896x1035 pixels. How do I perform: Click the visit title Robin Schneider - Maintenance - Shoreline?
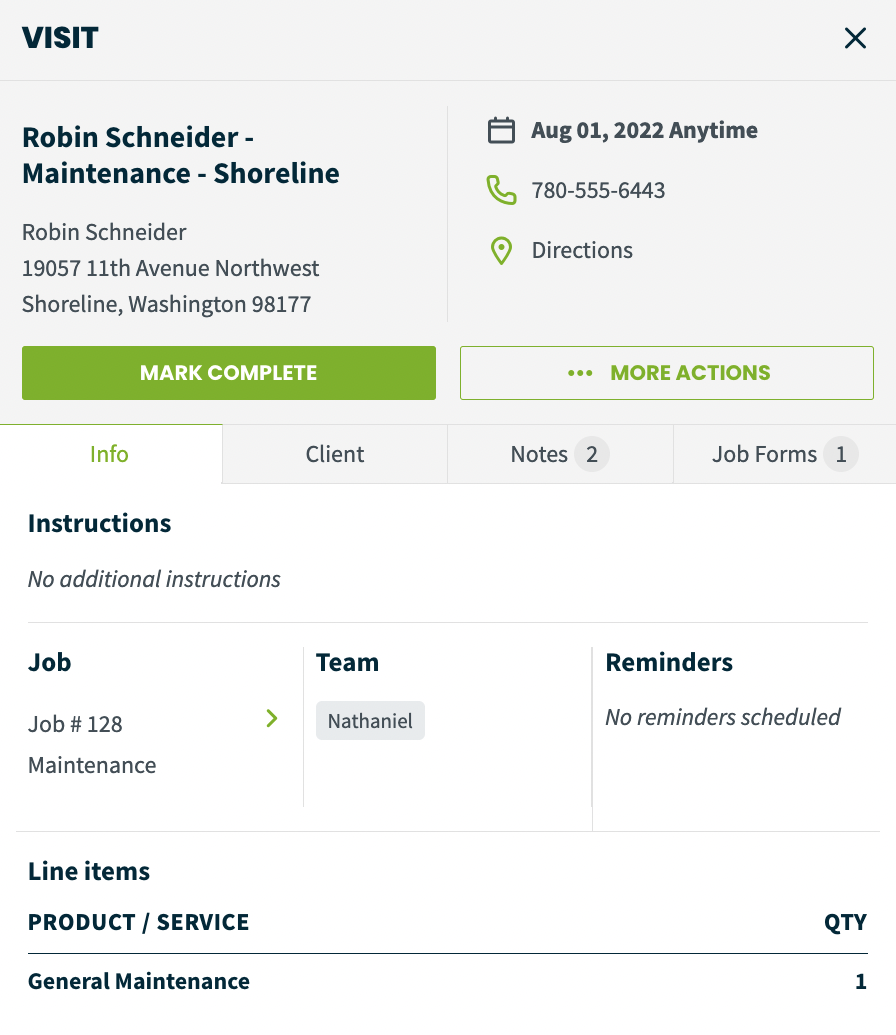180,155
